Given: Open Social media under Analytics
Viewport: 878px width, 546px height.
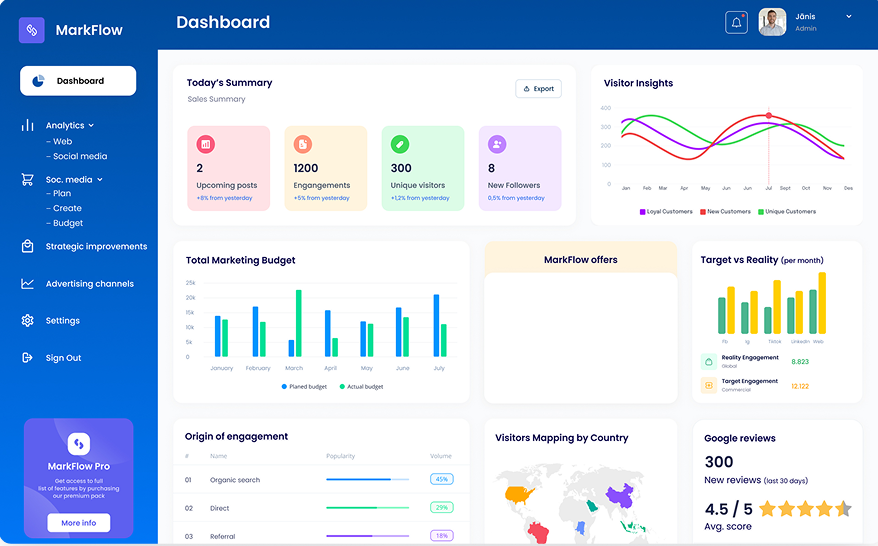Looking at the screenshot, I should tap(80, 156).
